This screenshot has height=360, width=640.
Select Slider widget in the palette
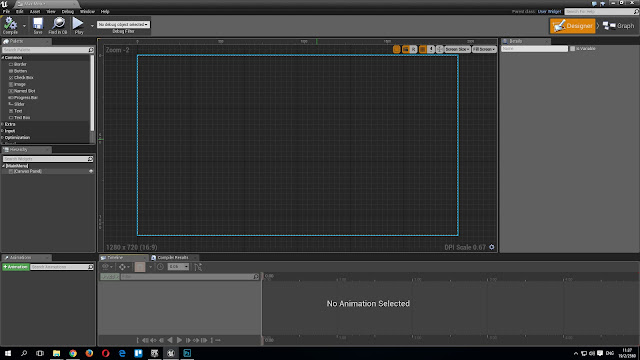pyautogui.click(x=19, y=104)
